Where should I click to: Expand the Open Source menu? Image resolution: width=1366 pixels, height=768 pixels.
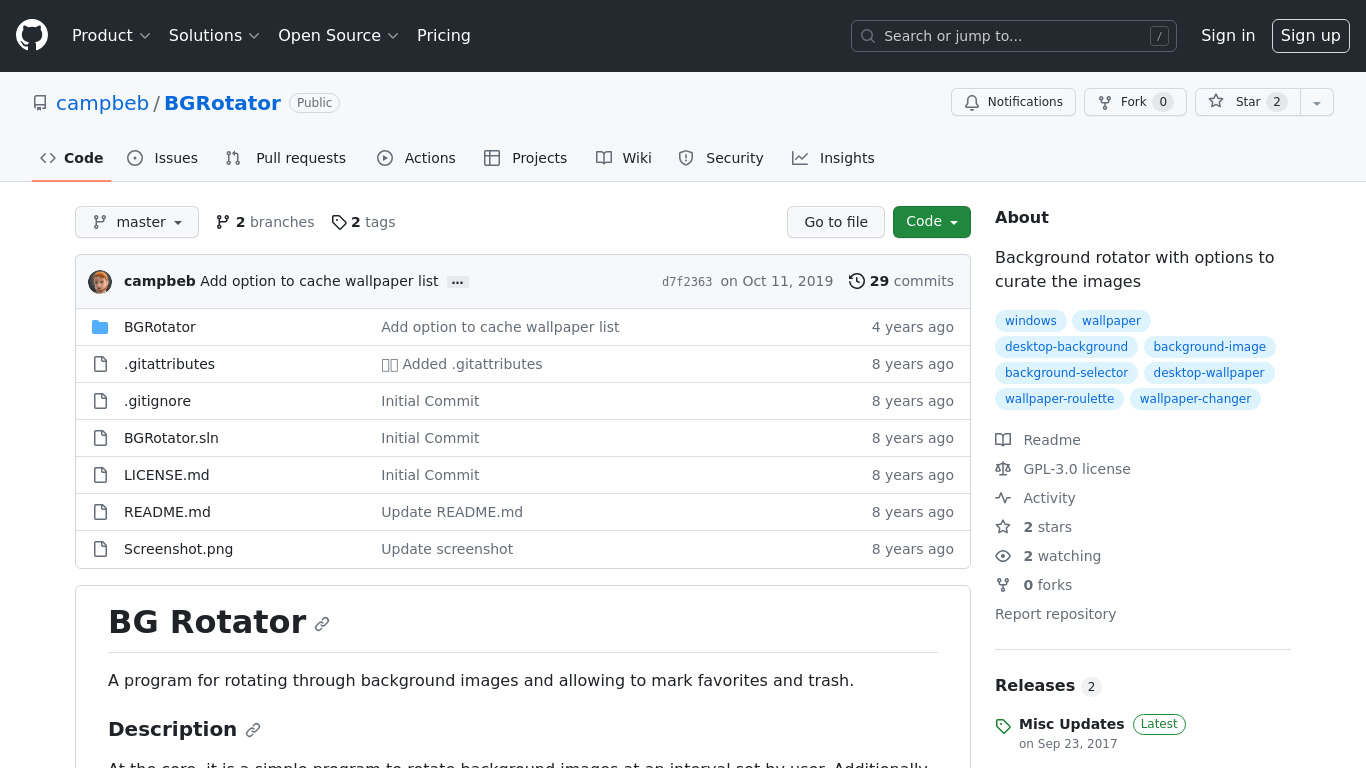click(338, 35)
